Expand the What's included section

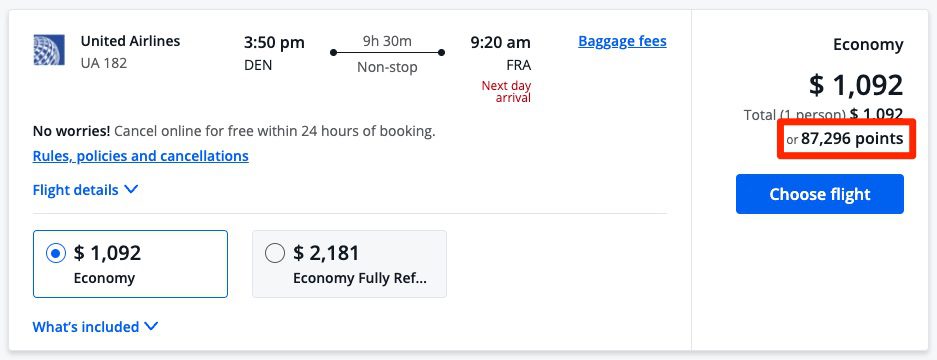click(96, 327)
